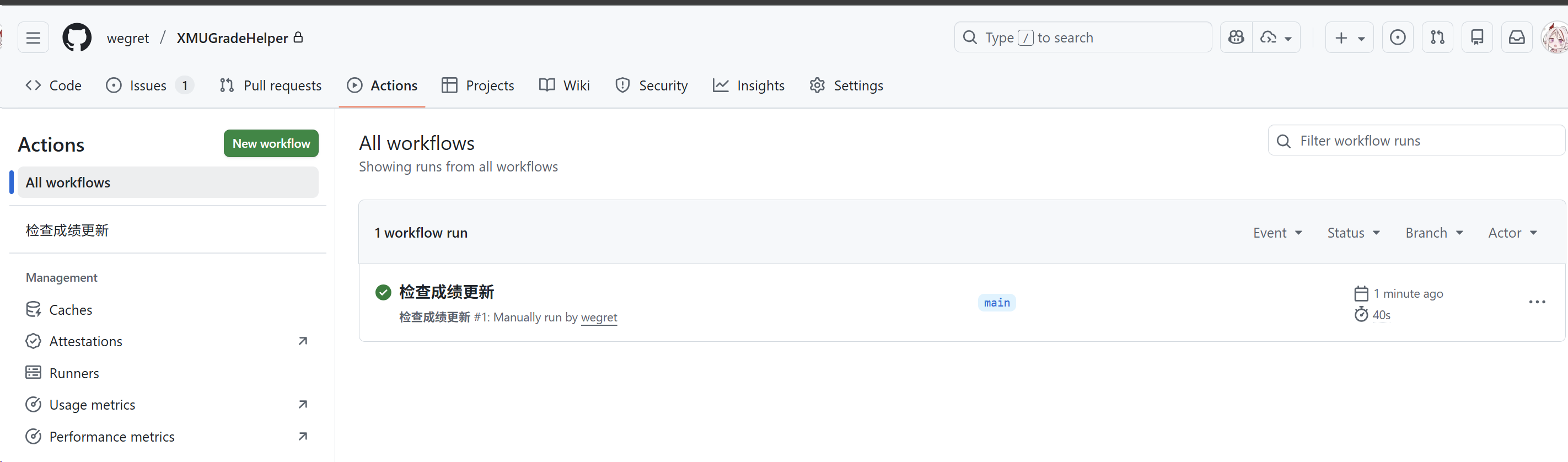This screenshot has width=1568, height=462.
Task: Expand the Actor filter dropdown
Action: coord(1513,233)
